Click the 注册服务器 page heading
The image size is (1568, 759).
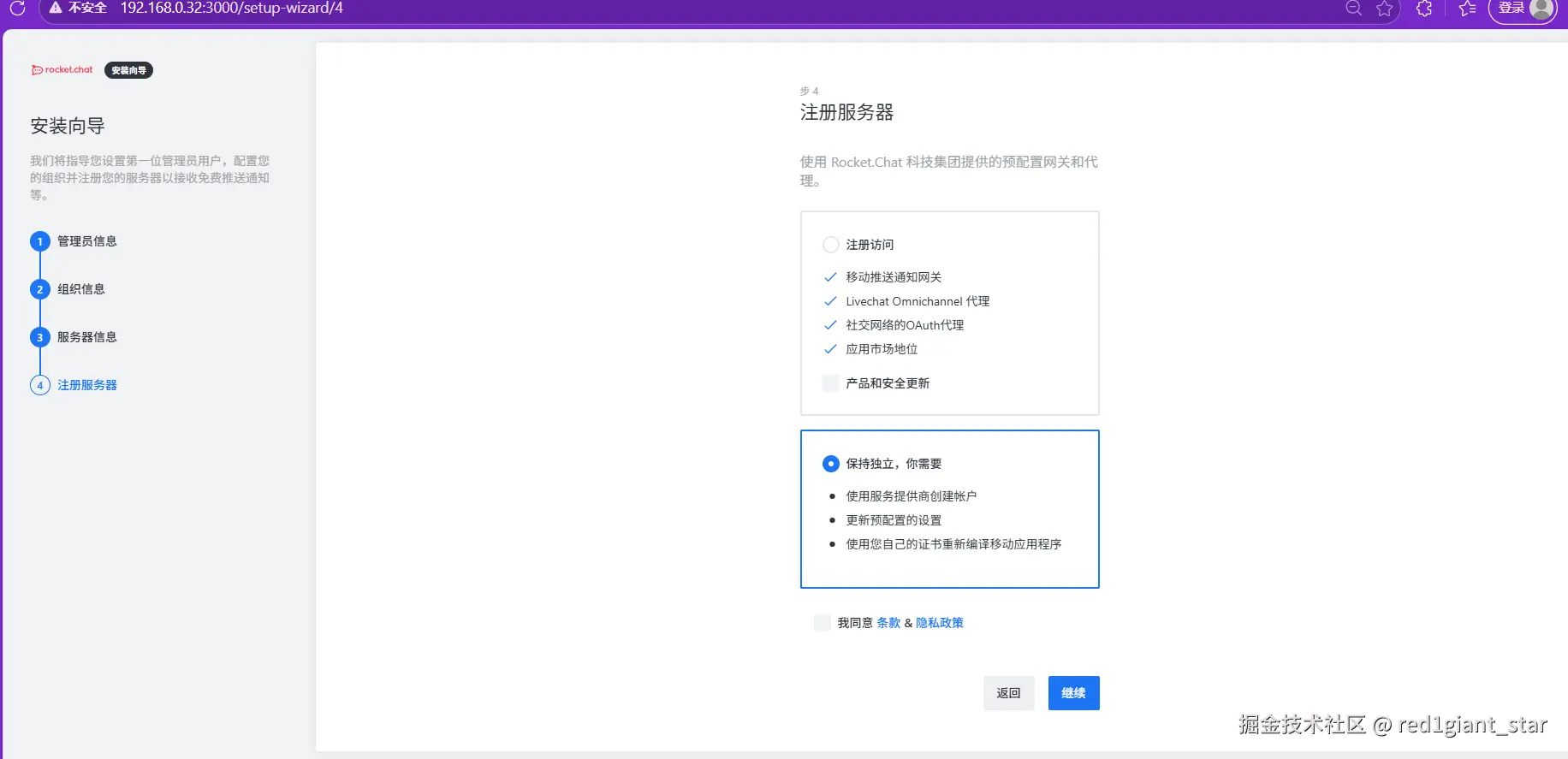point(846,113)
